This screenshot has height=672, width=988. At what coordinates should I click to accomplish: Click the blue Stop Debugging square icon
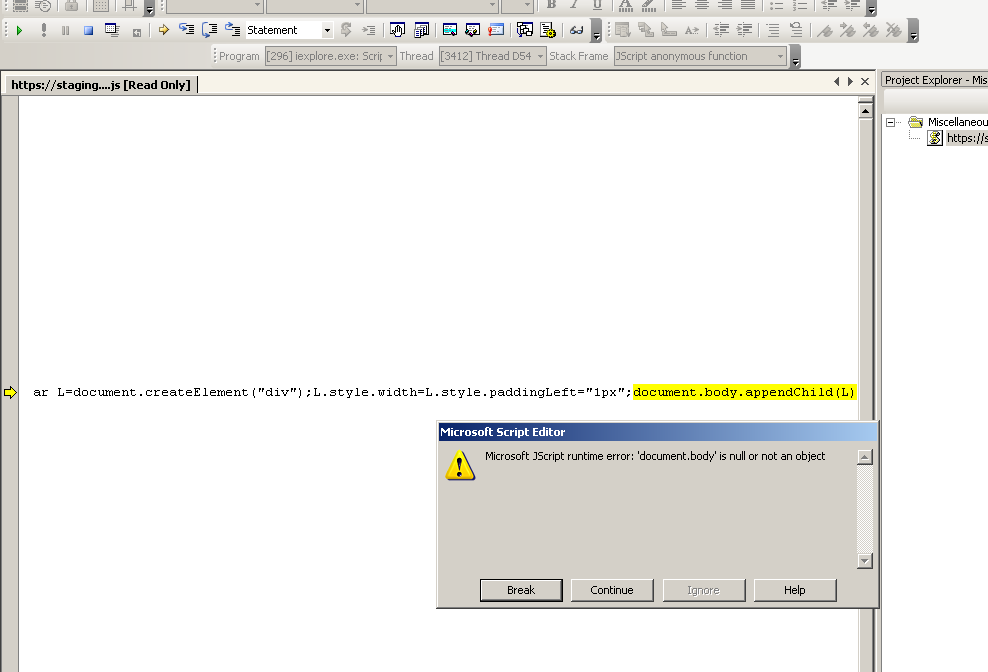pyautogui.click(x=88, y=30)
